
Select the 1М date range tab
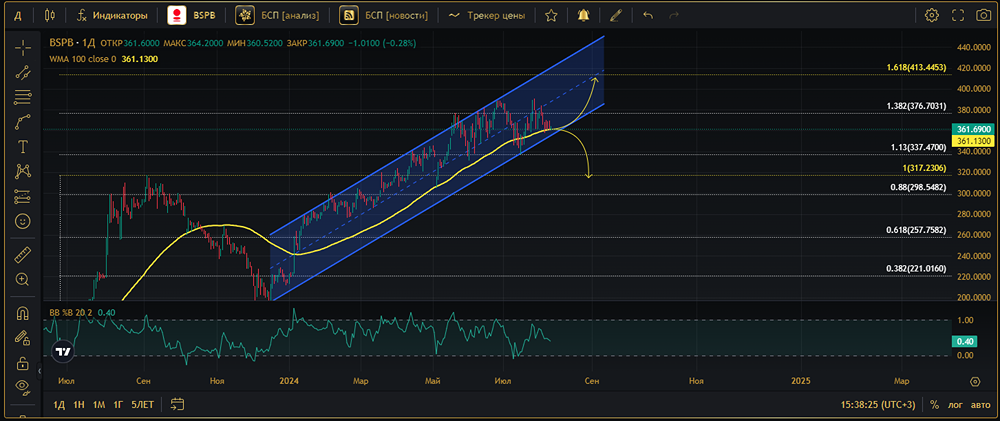99,404
